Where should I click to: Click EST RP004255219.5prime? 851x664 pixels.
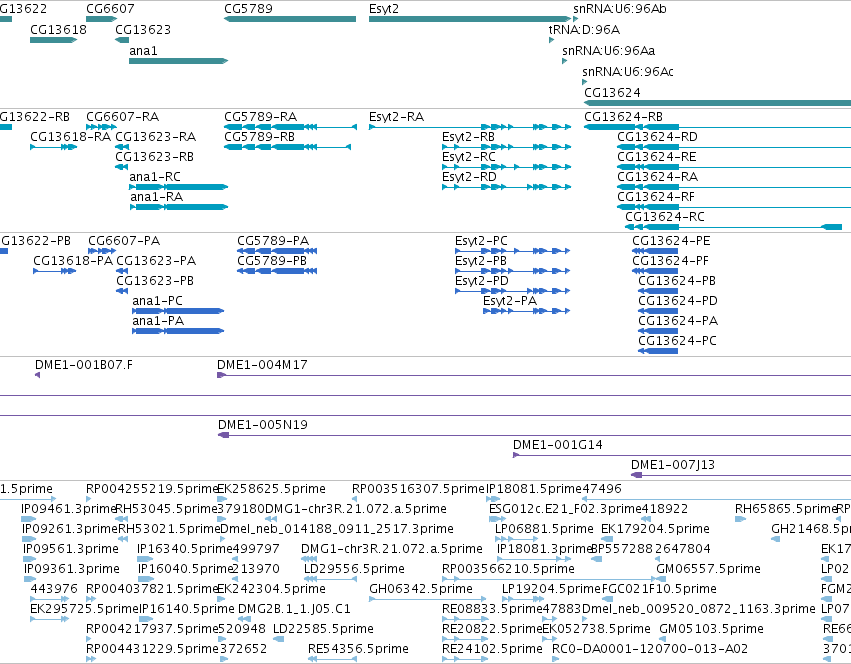151,489
